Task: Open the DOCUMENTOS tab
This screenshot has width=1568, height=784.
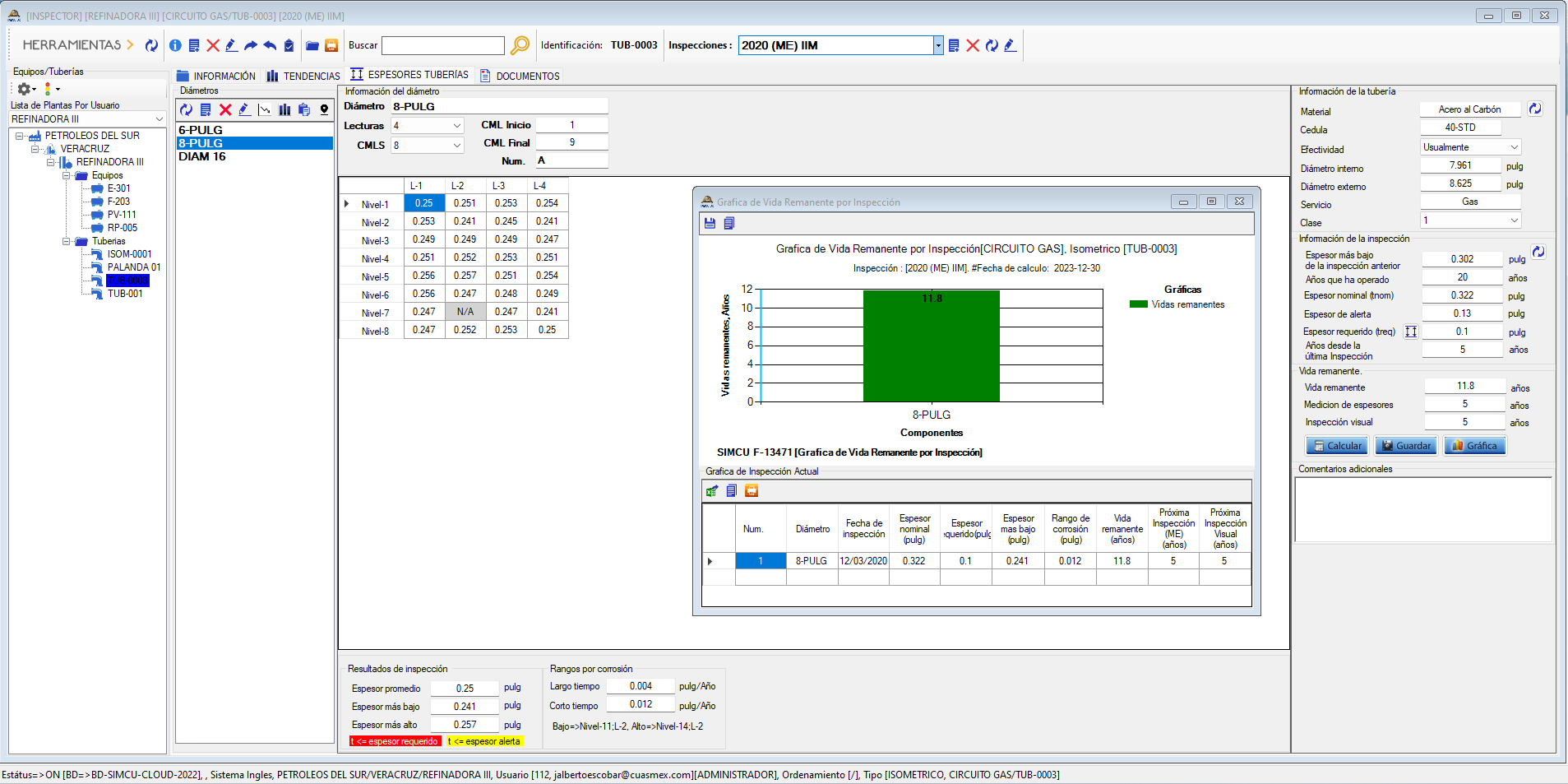Action: click(520, 76)
